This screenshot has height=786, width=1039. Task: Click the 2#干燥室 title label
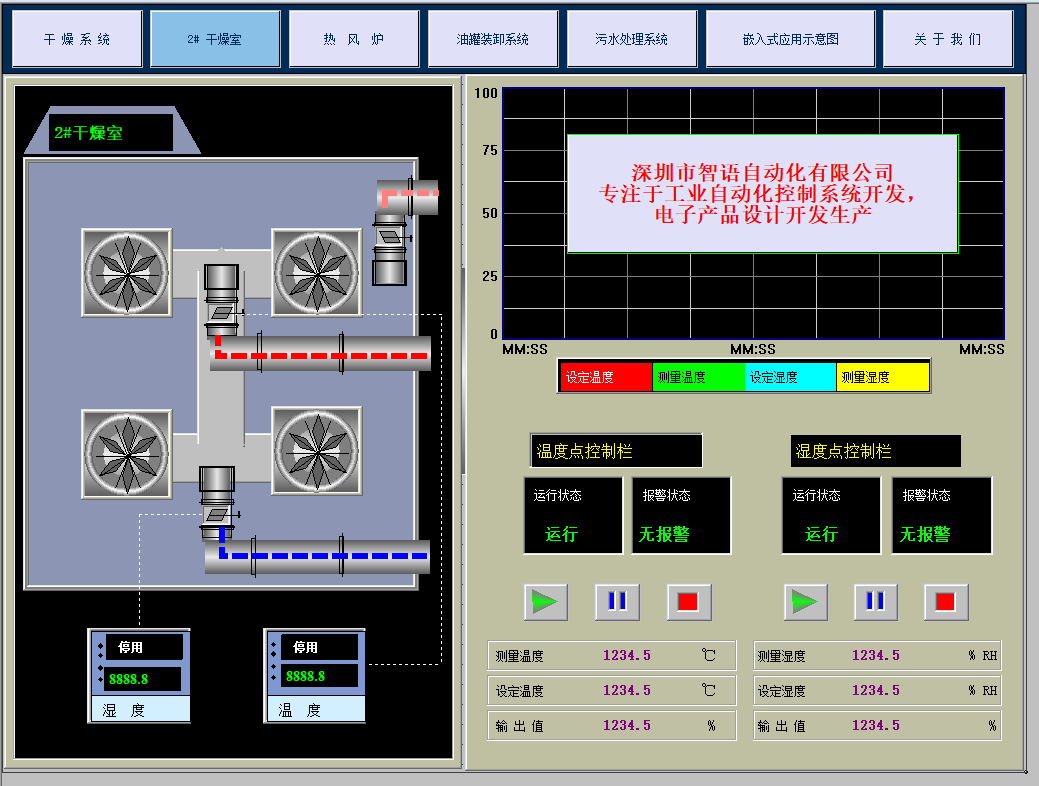(111, 133)
